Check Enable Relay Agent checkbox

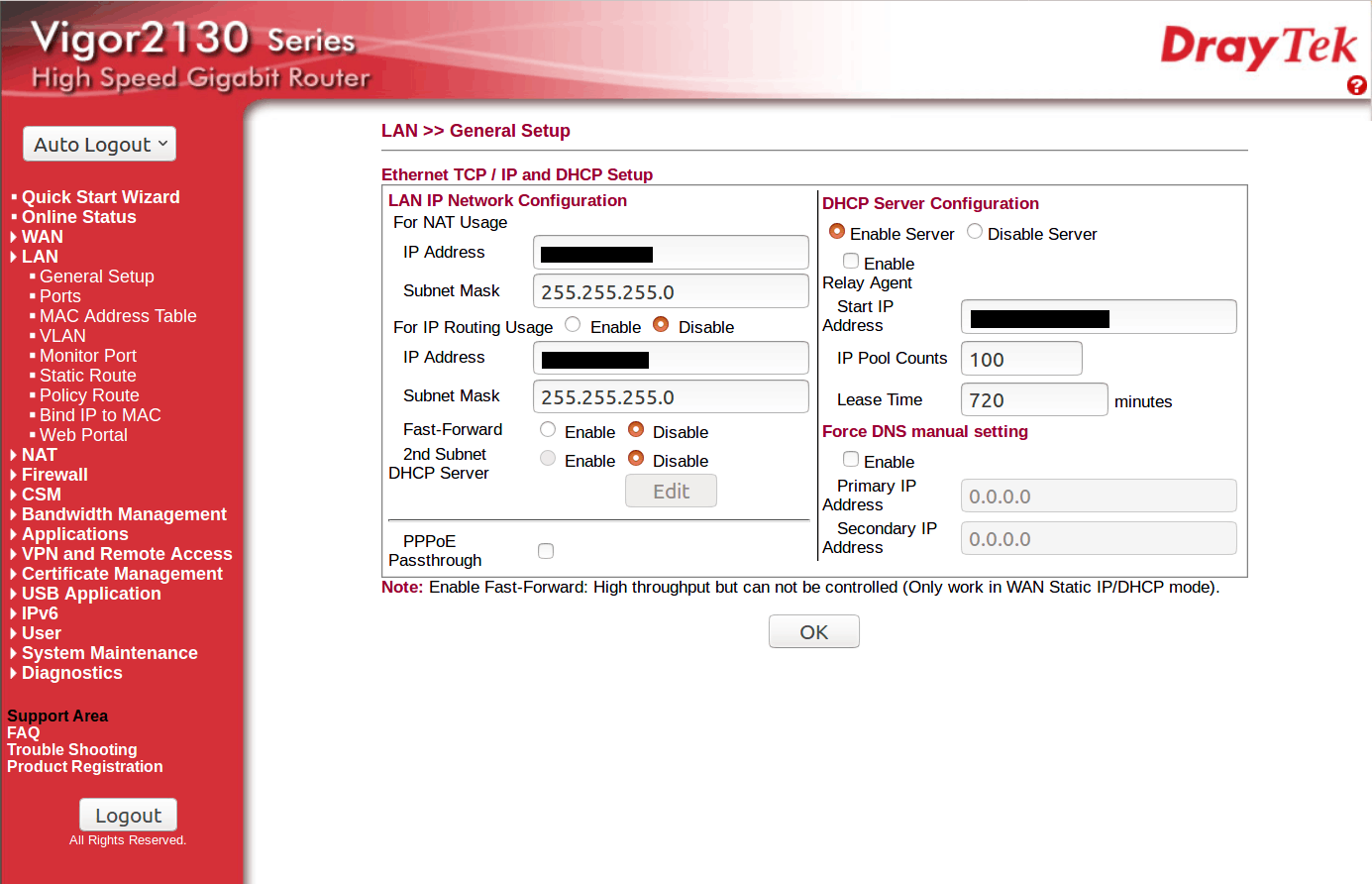tap(851, 262)
